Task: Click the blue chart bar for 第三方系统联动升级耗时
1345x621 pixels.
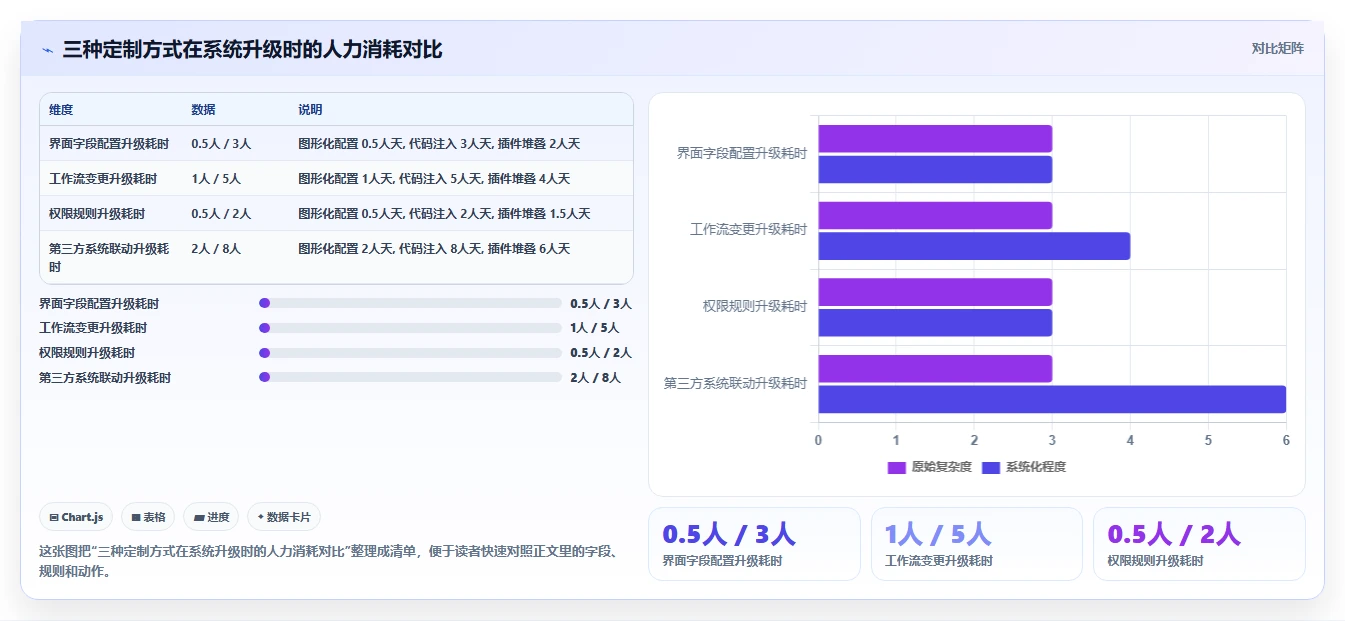Action: coord(1052,399)
